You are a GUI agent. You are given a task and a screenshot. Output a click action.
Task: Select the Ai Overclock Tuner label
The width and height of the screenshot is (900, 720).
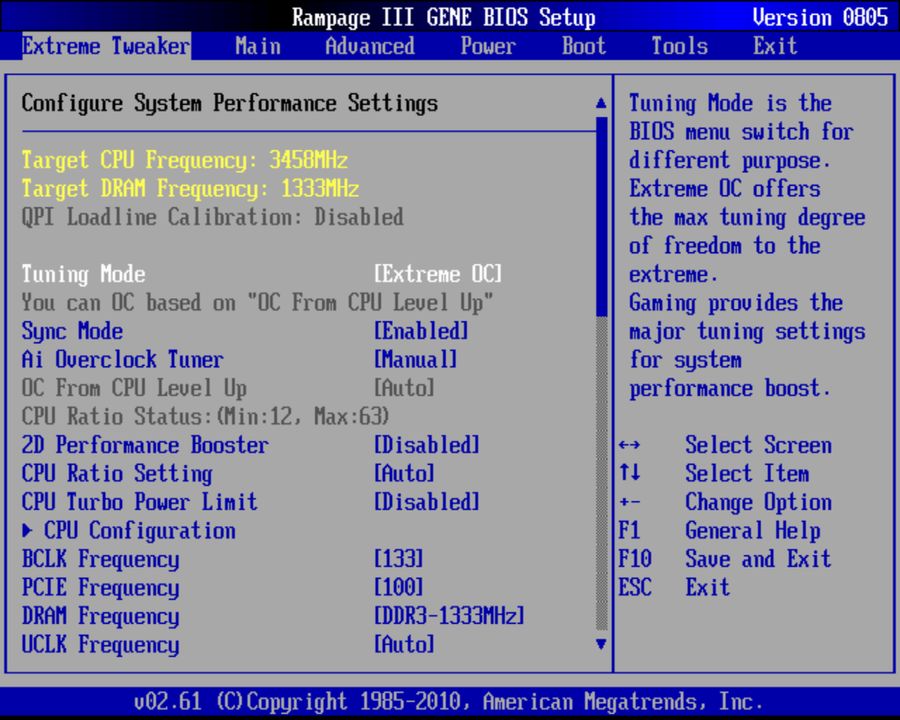coord(122,360)
